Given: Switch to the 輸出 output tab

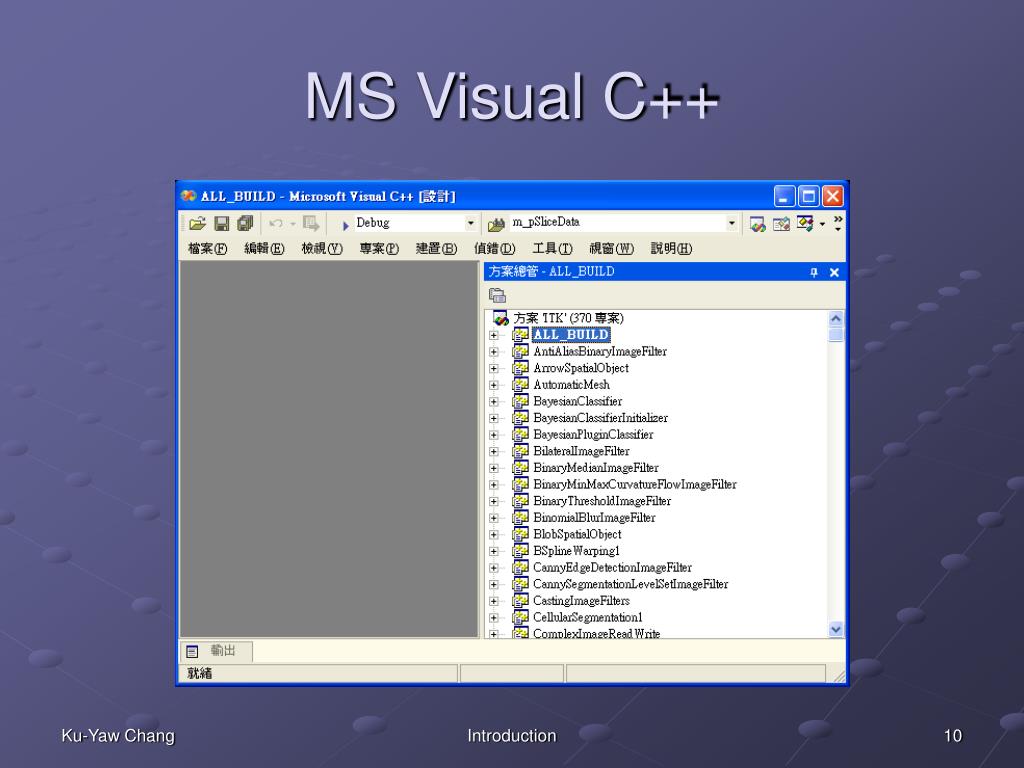Looking at the screenshot, I should (x=216, y=651).
